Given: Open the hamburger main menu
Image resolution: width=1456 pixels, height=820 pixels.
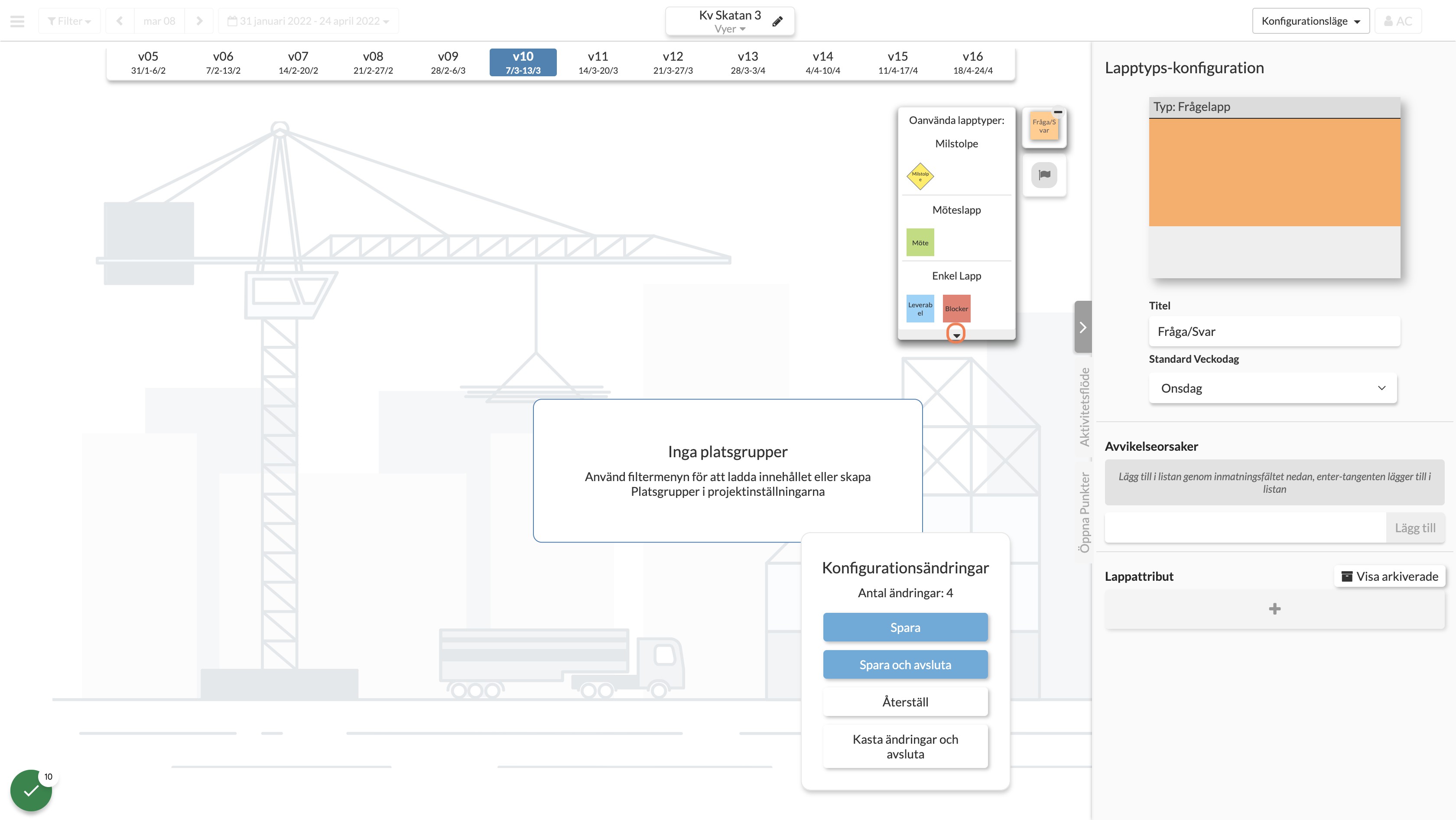Looking at the screenshot, I should pyautogui.click(x=17, y=21).
